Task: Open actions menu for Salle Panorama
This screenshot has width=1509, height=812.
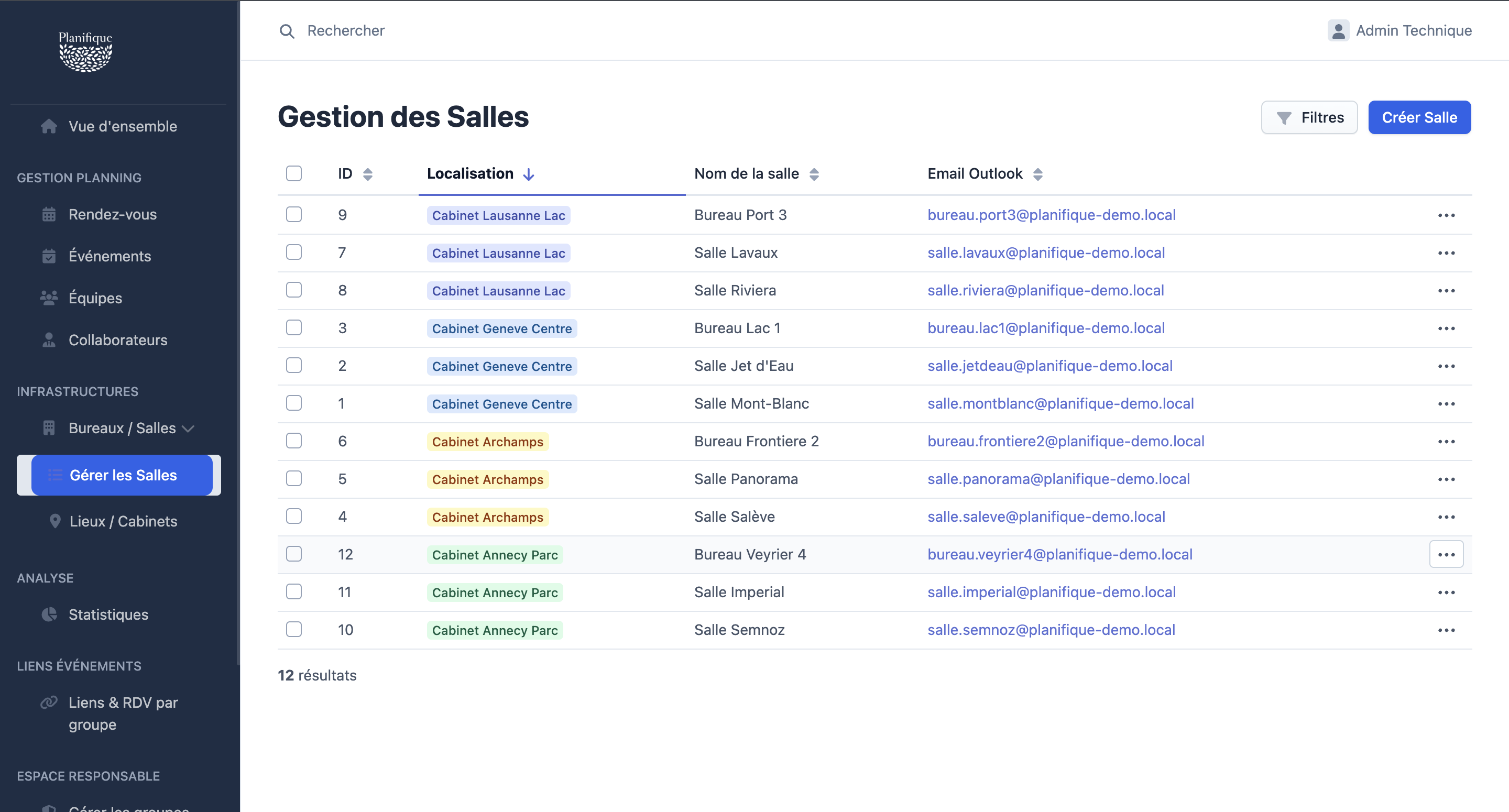Action: [x=1446, y=479]
